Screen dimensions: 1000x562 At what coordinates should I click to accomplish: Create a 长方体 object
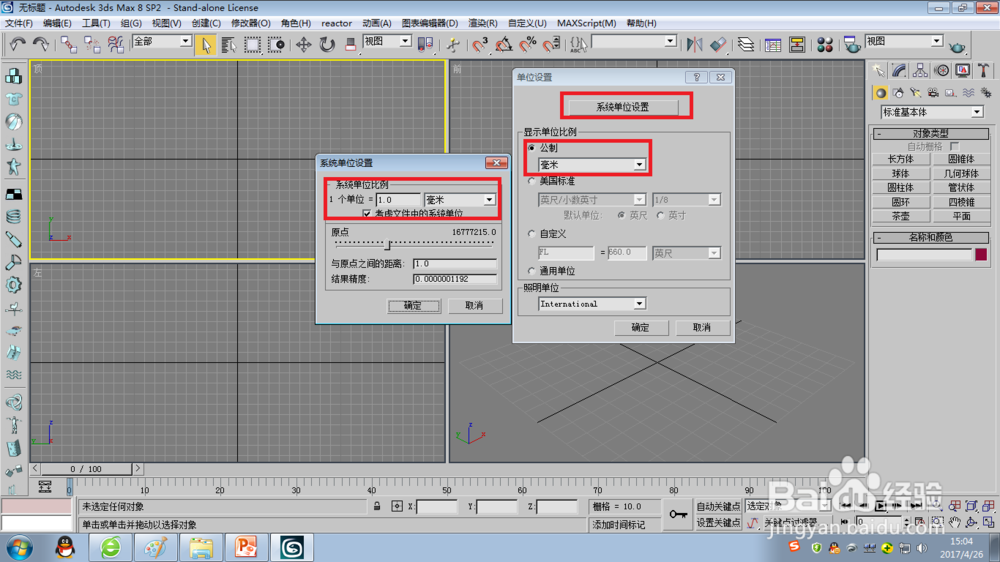point(901,159)
